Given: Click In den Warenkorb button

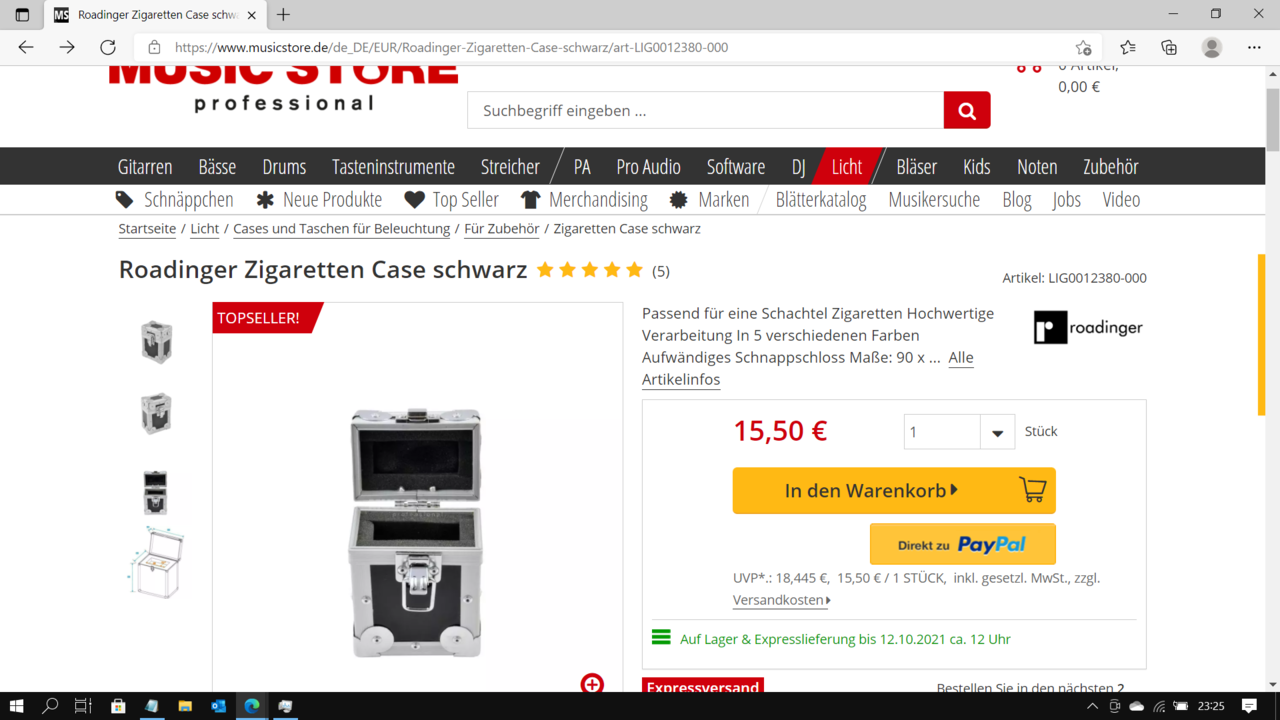Looking at the screenshot, I should pyautogui.click(x=894, y=491).
